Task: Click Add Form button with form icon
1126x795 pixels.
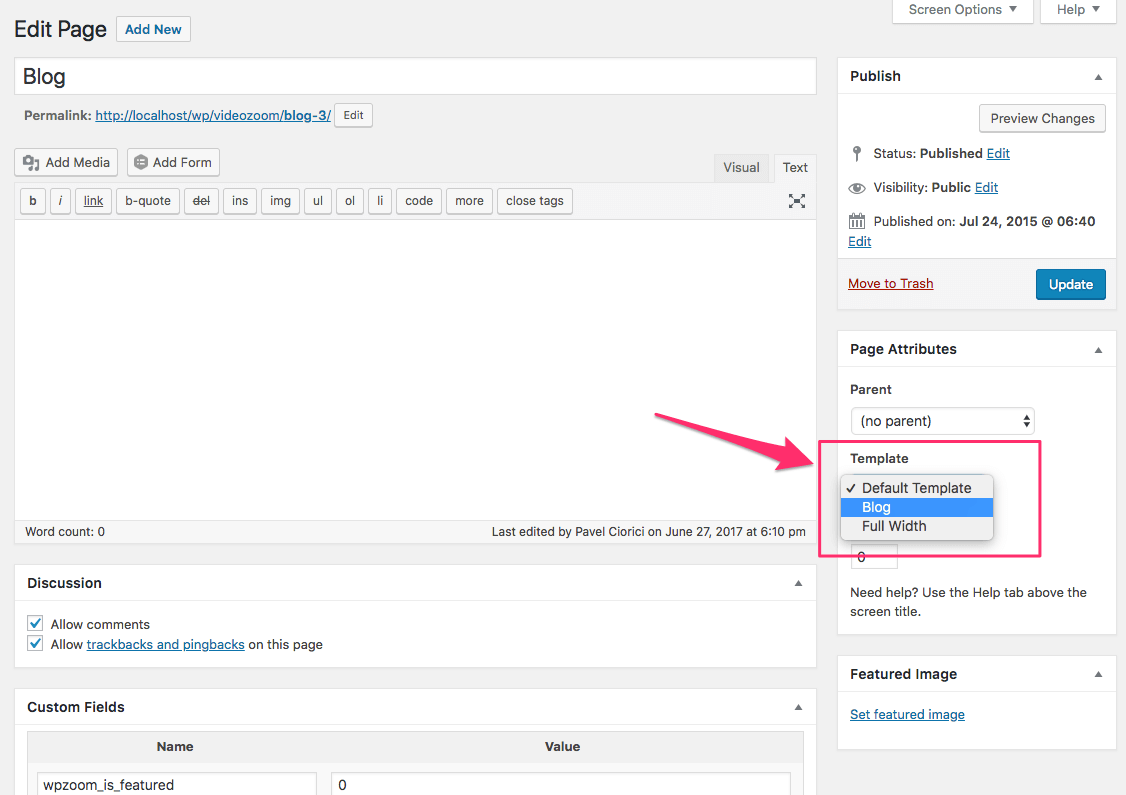Action: 173,162
